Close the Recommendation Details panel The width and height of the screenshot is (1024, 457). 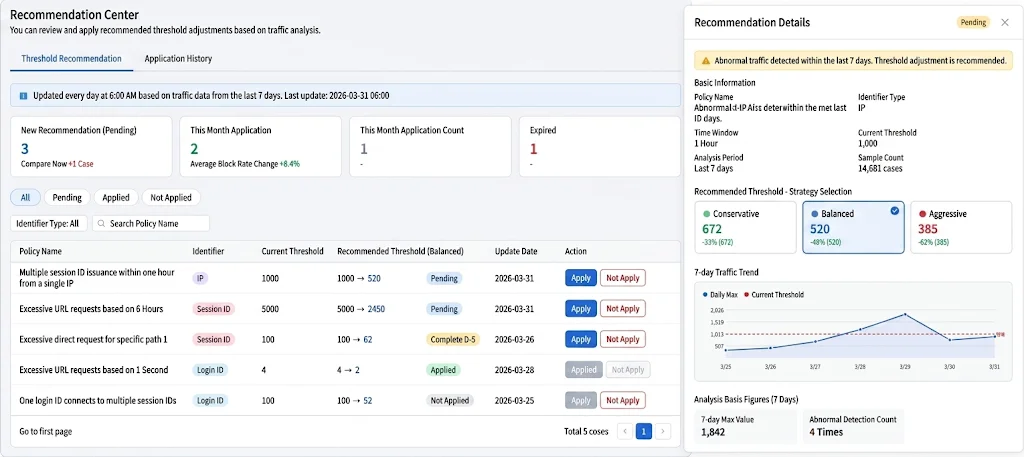click(x=1004, y=22)
